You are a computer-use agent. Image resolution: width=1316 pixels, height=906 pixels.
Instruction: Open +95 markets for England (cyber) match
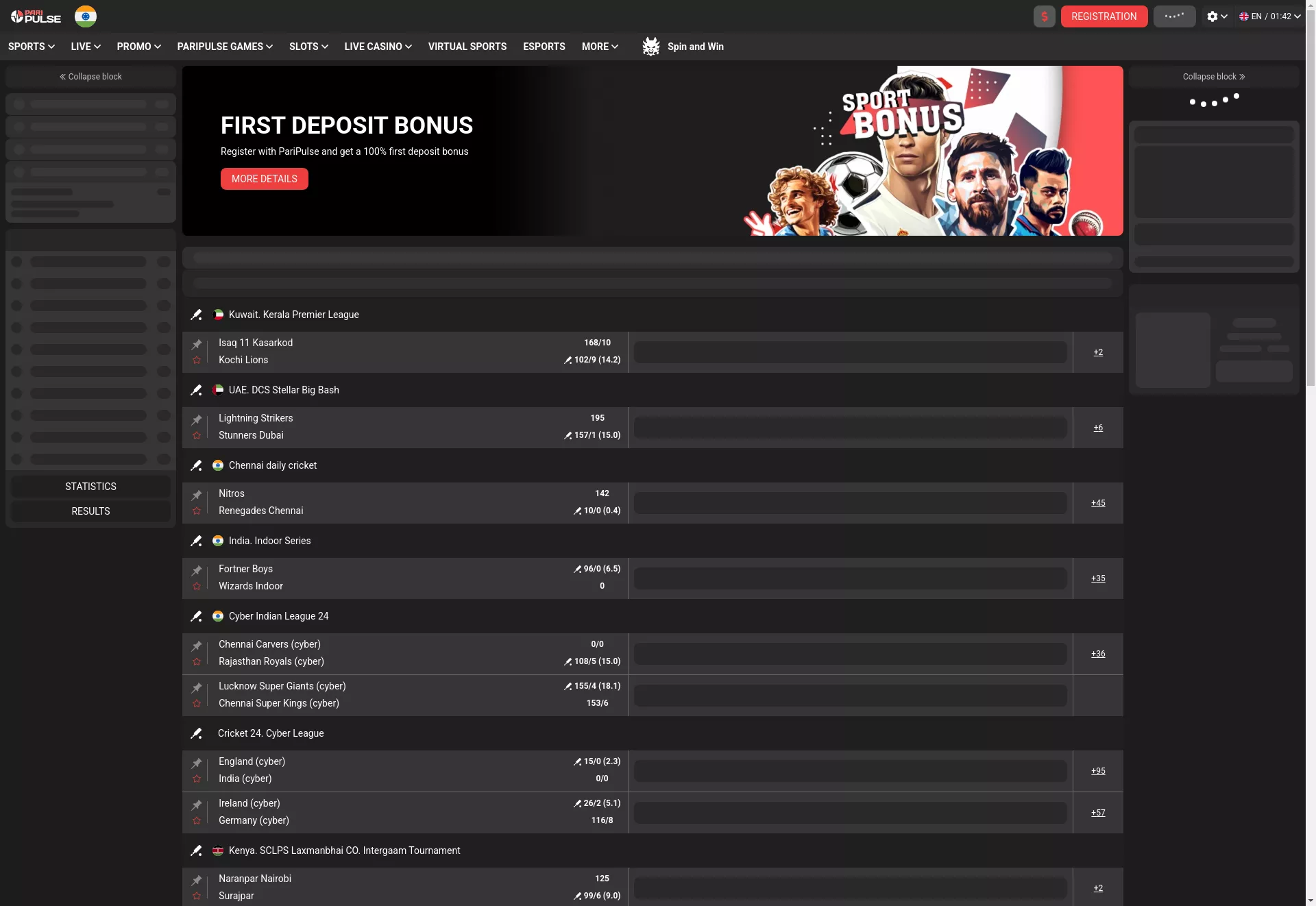tap(1098, 771)
